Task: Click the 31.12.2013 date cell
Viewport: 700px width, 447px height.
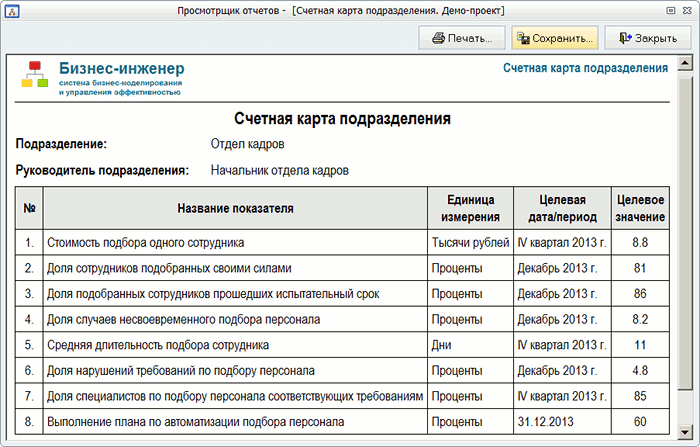Action: (562, 422)
